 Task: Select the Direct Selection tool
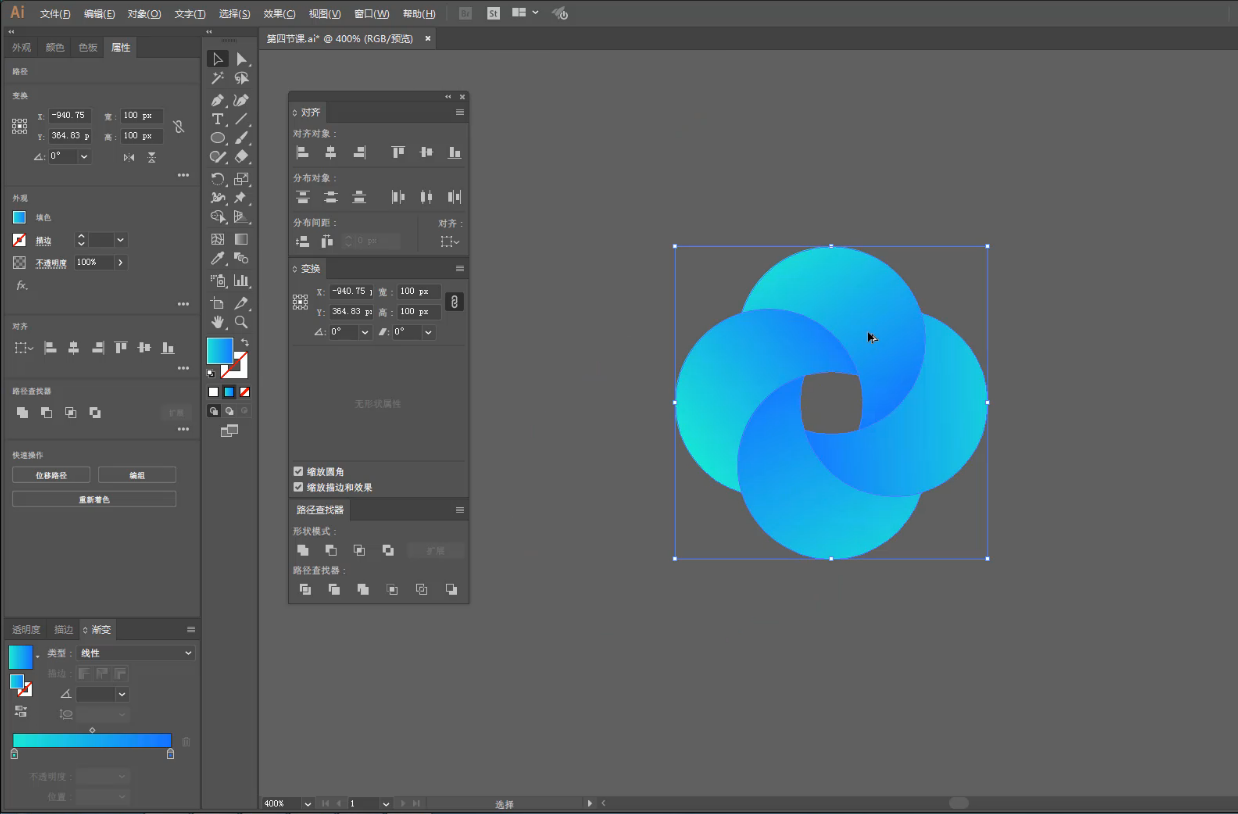(241, 59)
